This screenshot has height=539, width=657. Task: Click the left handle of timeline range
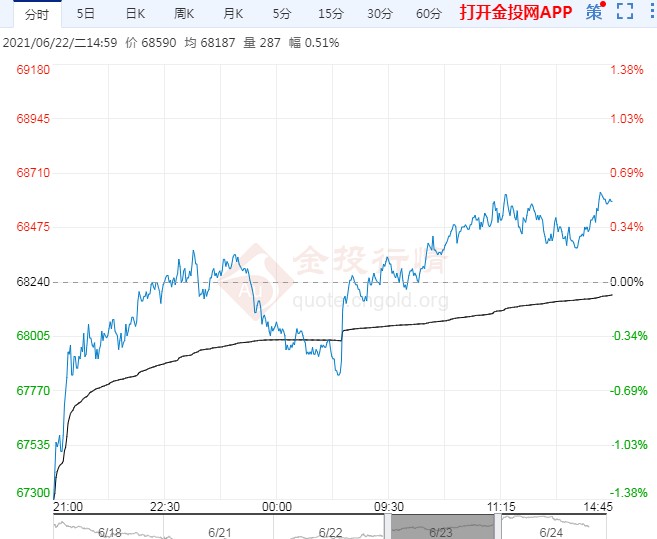tap(388, 527)
